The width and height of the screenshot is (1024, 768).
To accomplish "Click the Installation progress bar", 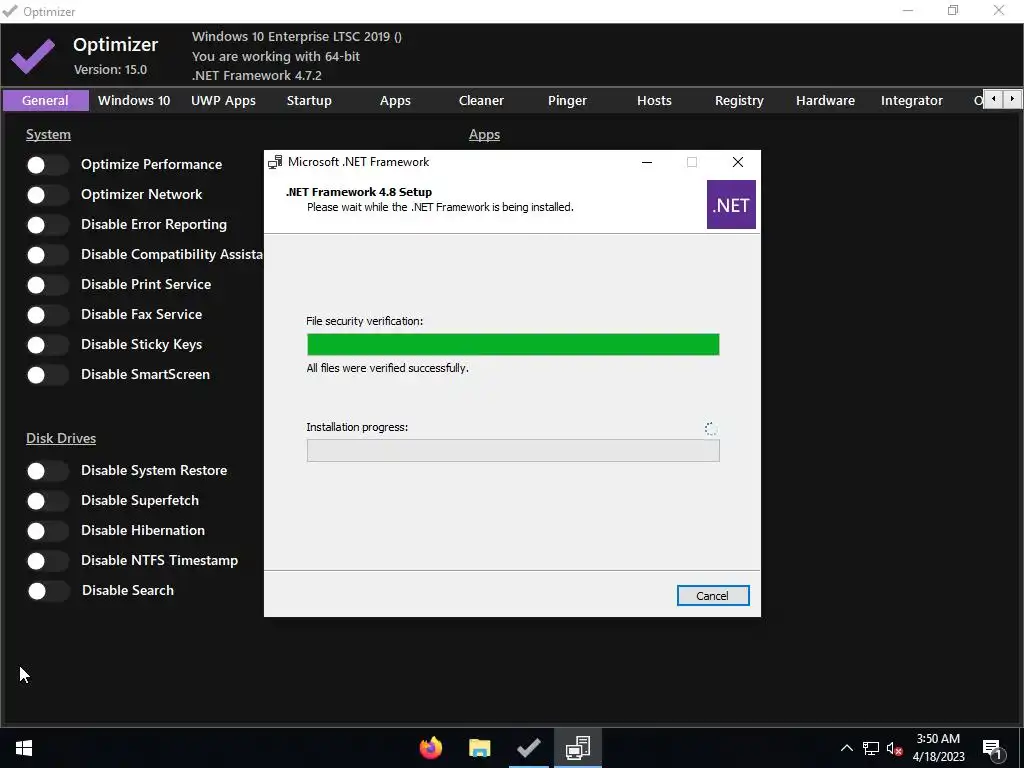I will 513,451.
